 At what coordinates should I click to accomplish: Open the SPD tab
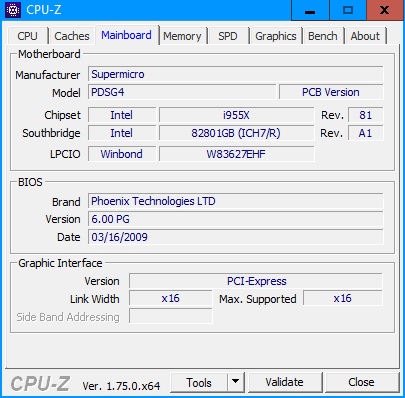click(x=228, y=36)
